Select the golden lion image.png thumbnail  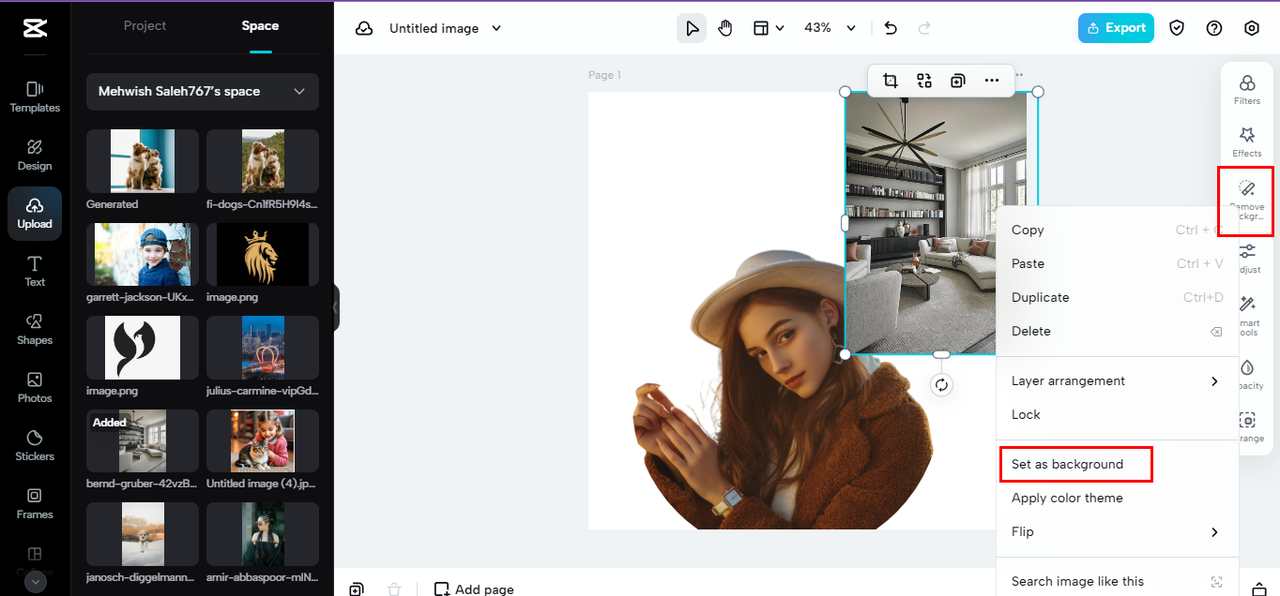tap(262, 254)
